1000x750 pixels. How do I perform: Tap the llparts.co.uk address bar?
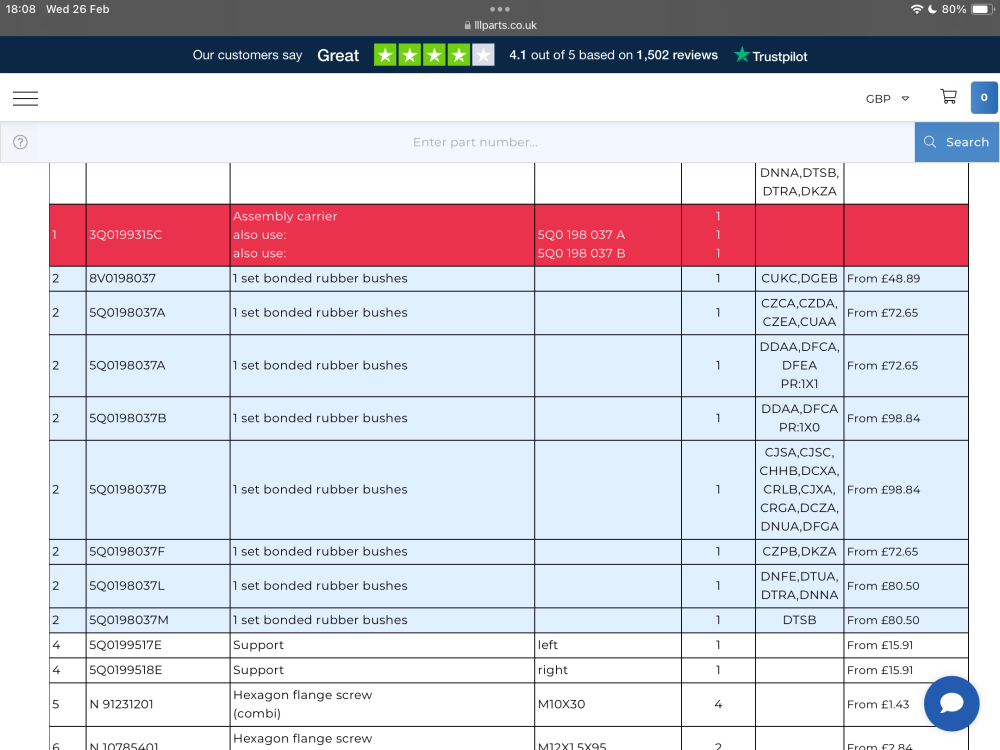[500, 26]
